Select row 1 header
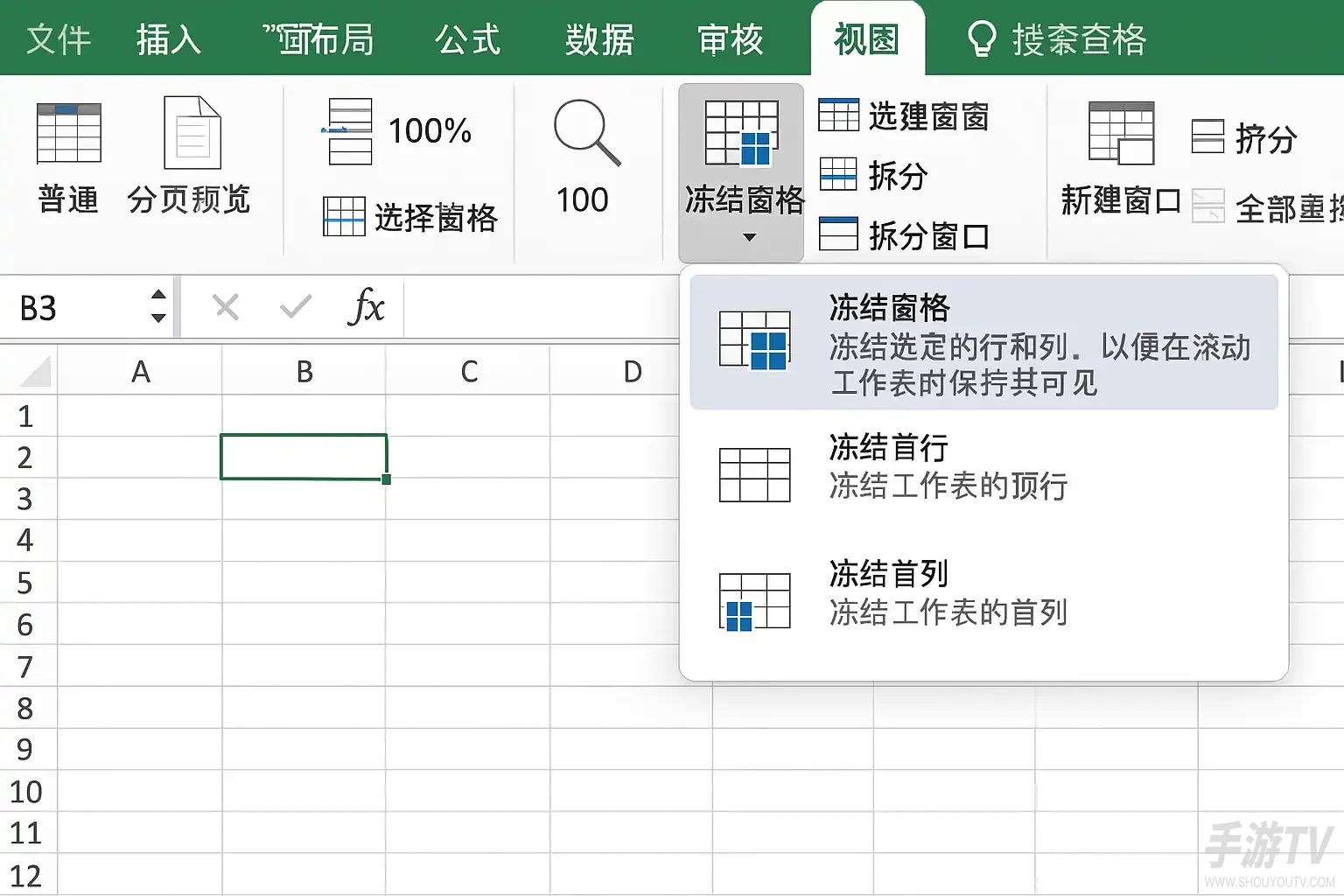The height and width of the screenshot is (896, 1344). pos(26,416)
